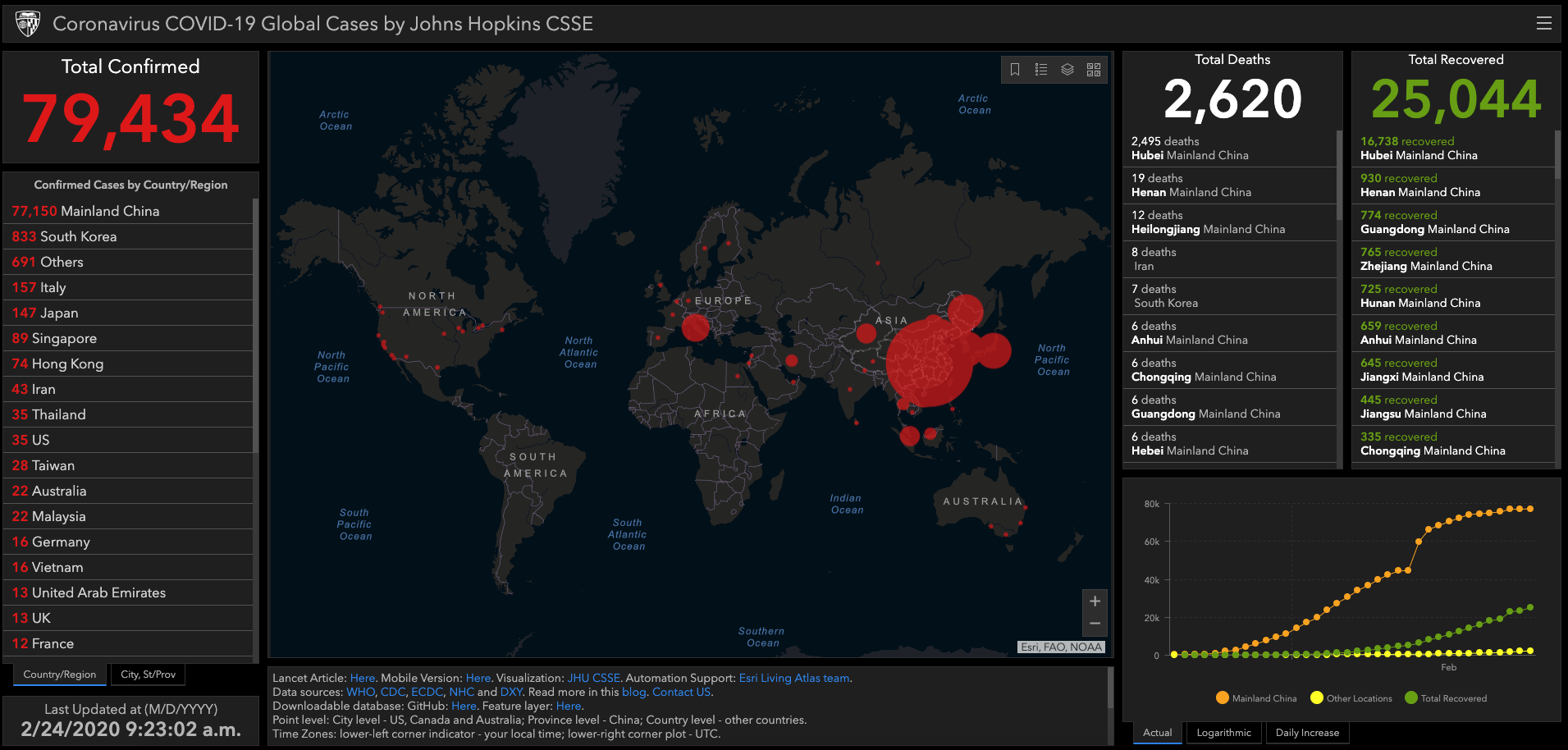This screenshot has height=750, width=1568.
Task: Open the basemap gallery grid icon
Action: point(1094,70)
